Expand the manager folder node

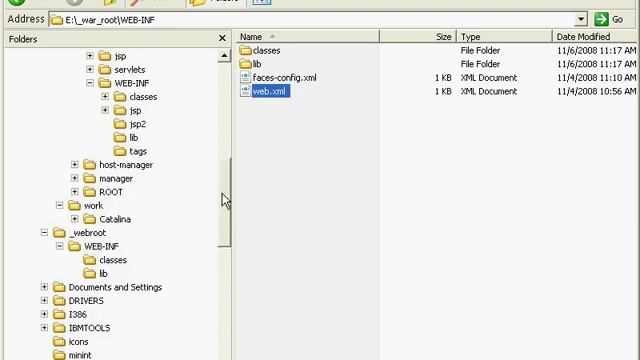[x=75, y=178]
